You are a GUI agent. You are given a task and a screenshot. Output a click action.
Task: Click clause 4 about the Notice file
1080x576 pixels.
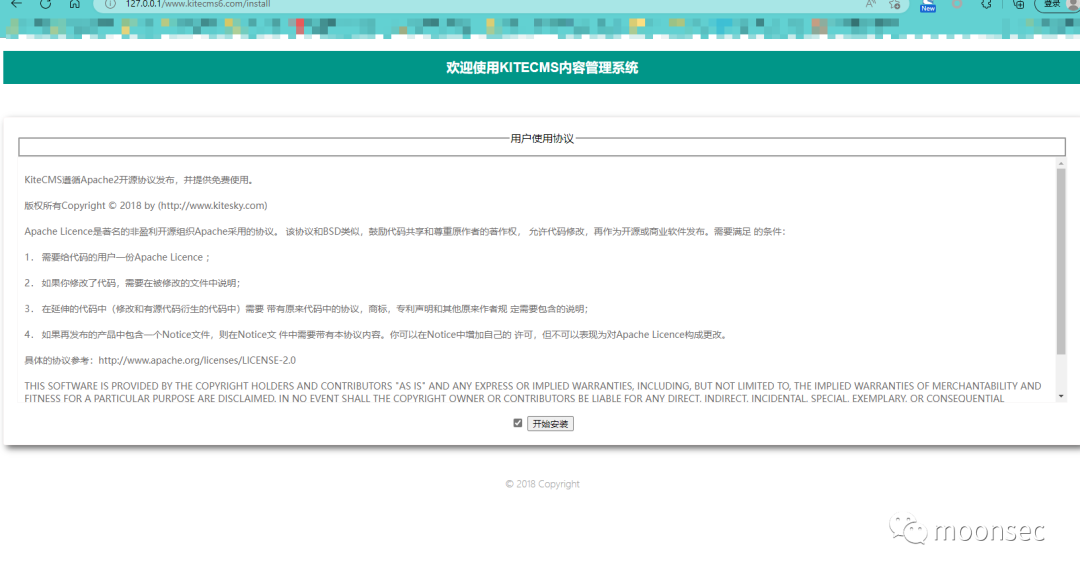tap(376, 335)
